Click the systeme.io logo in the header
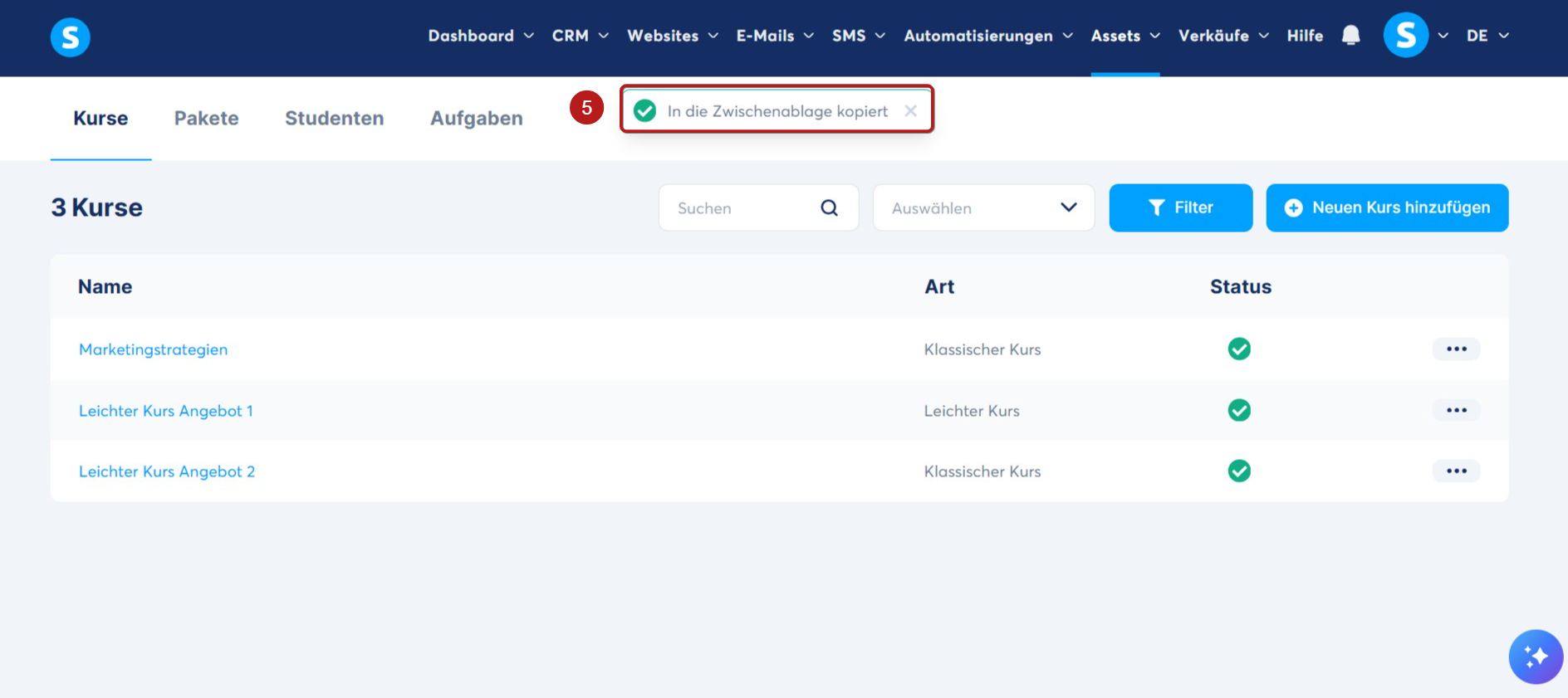Image resolution: width=1568 pixels, height=698 pixels. coord(71,37)
